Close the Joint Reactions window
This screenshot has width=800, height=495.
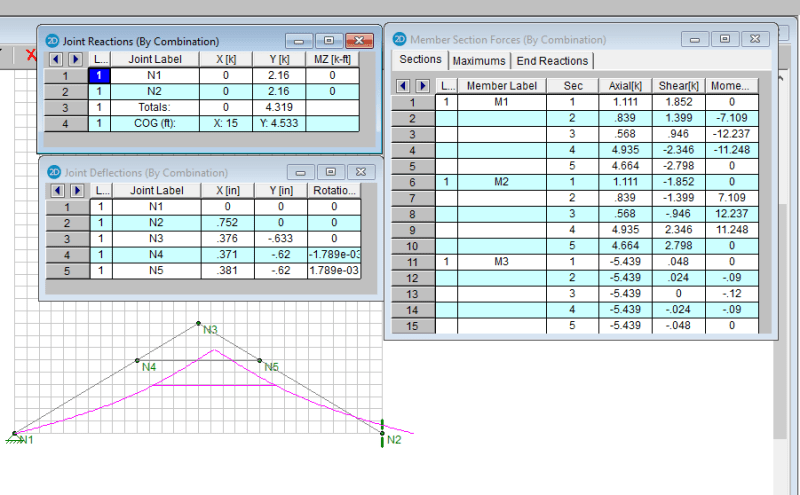tap(359, 40)
